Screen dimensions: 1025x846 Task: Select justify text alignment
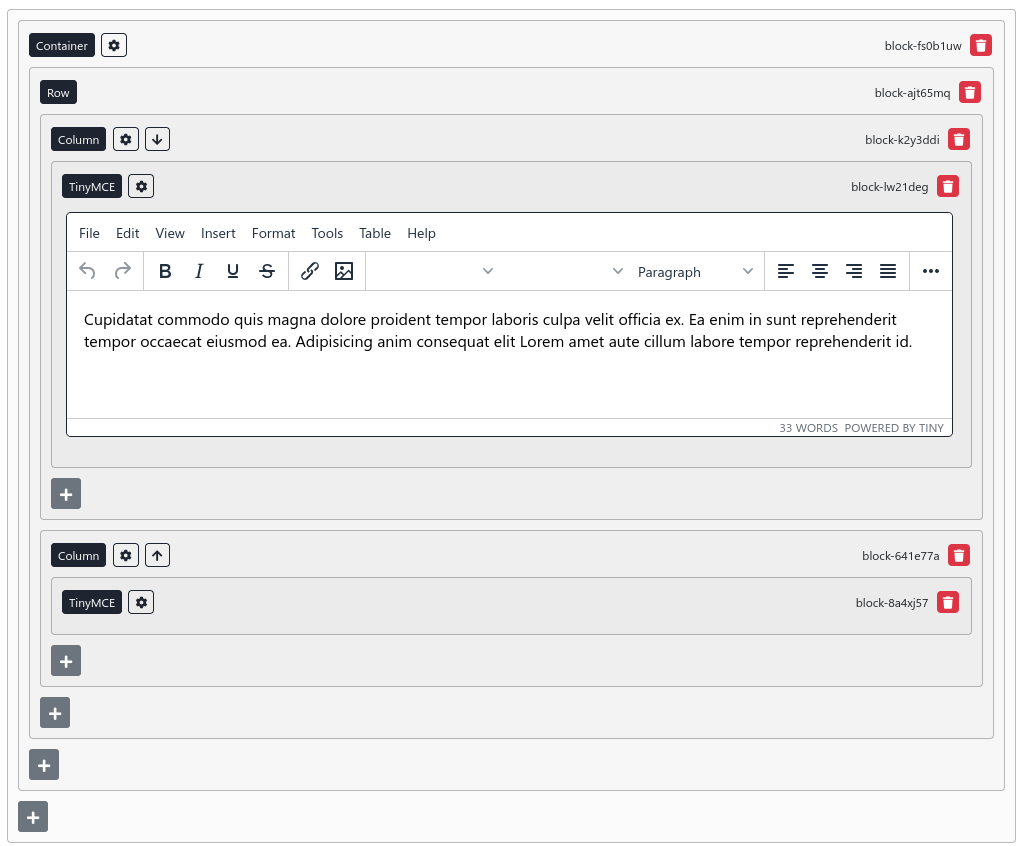pos(888,271)
